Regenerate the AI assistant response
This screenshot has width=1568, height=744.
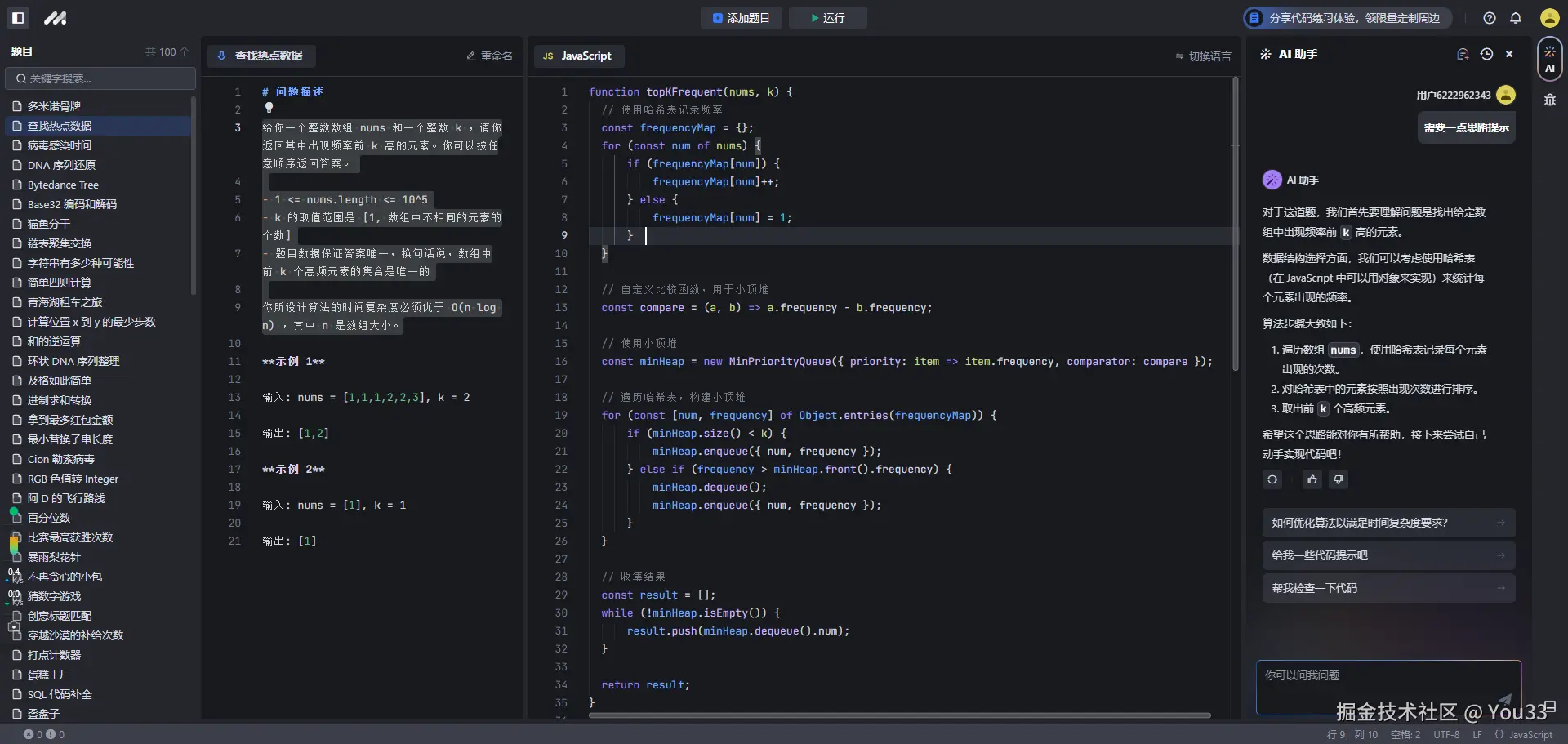[1272, 479]
